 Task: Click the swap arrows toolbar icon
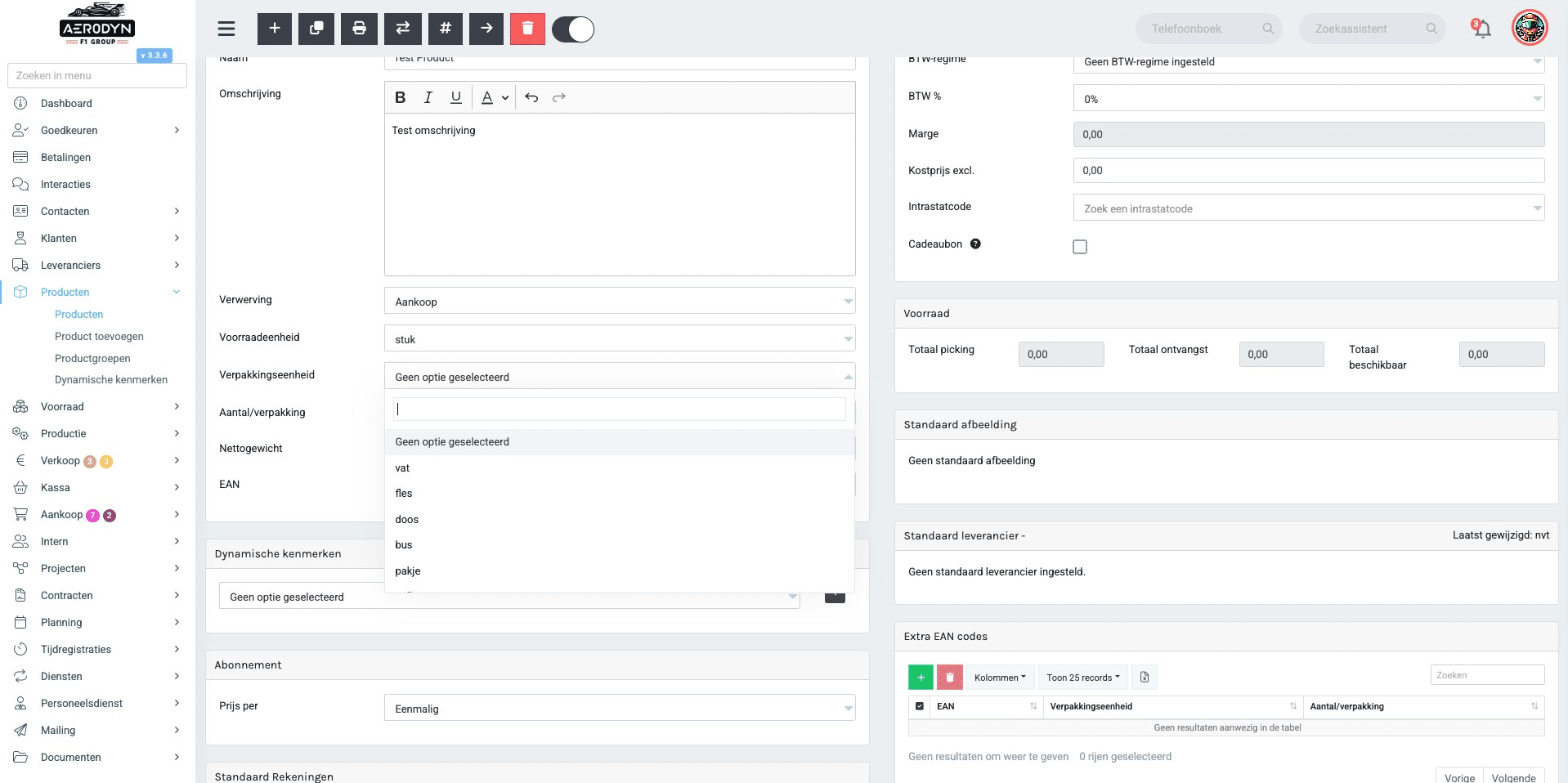tap(403, 29)
